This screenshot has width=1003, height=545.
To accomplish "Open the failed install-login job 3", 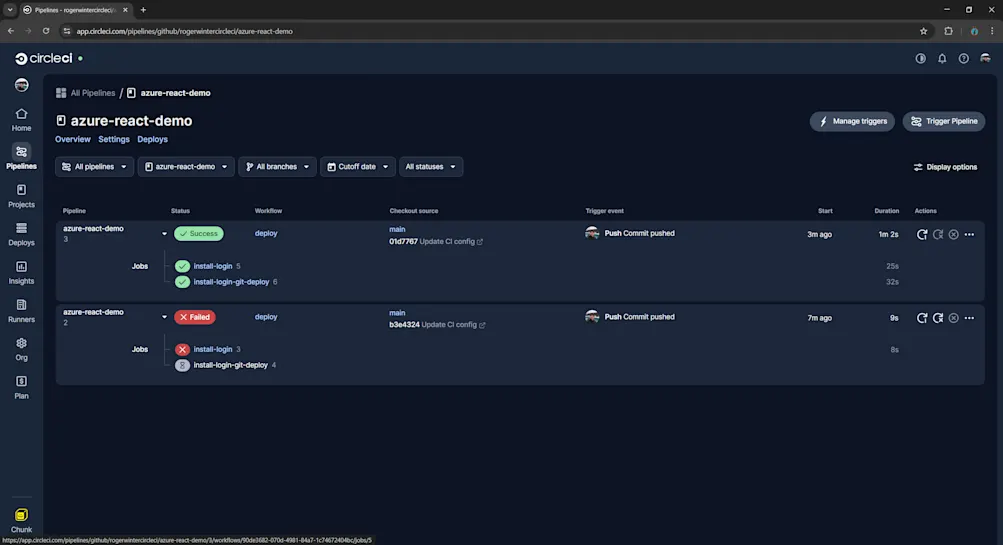I will (213, 349).
